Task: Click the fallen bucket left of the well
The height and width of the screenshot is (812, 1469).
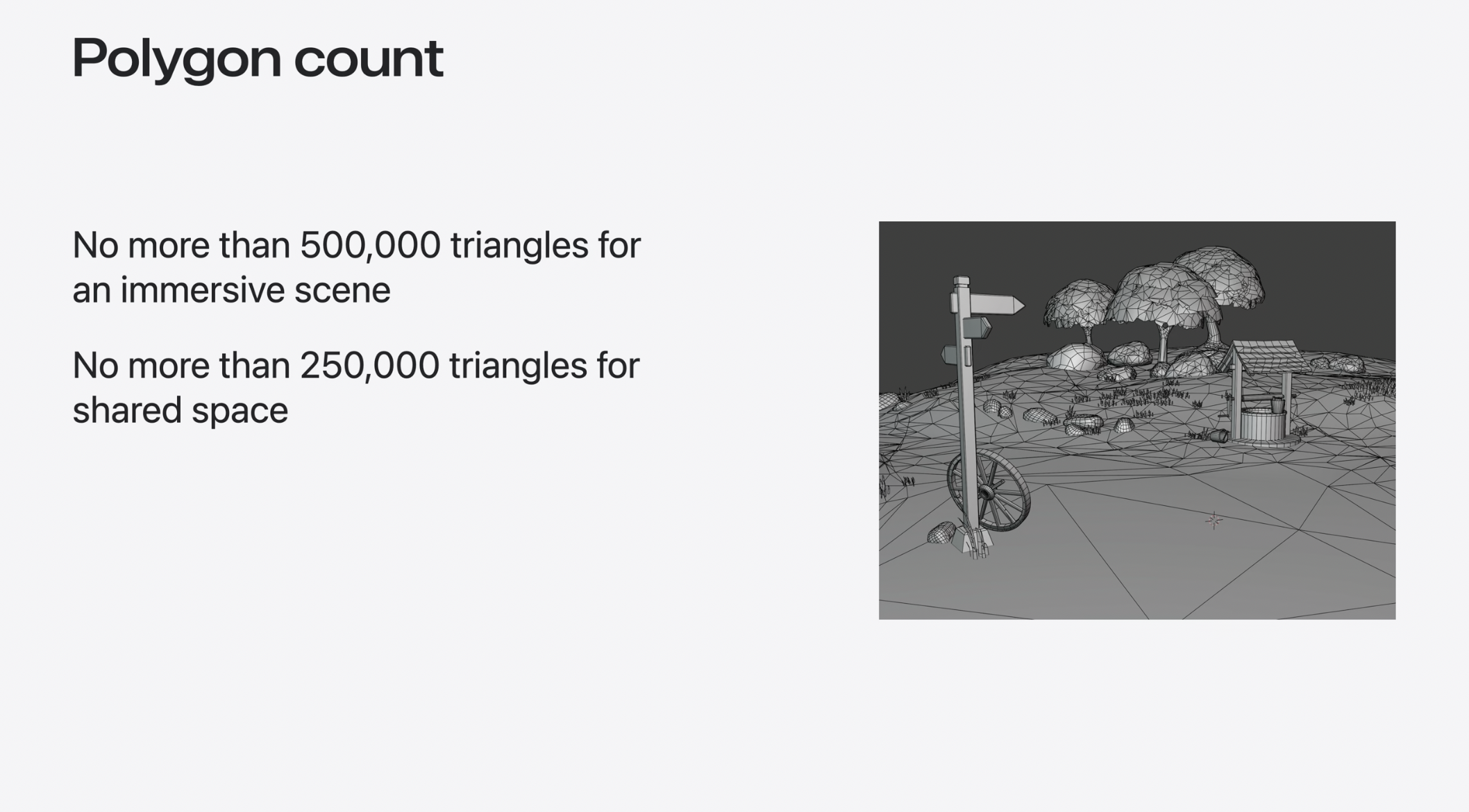Action: [1218, 436]
